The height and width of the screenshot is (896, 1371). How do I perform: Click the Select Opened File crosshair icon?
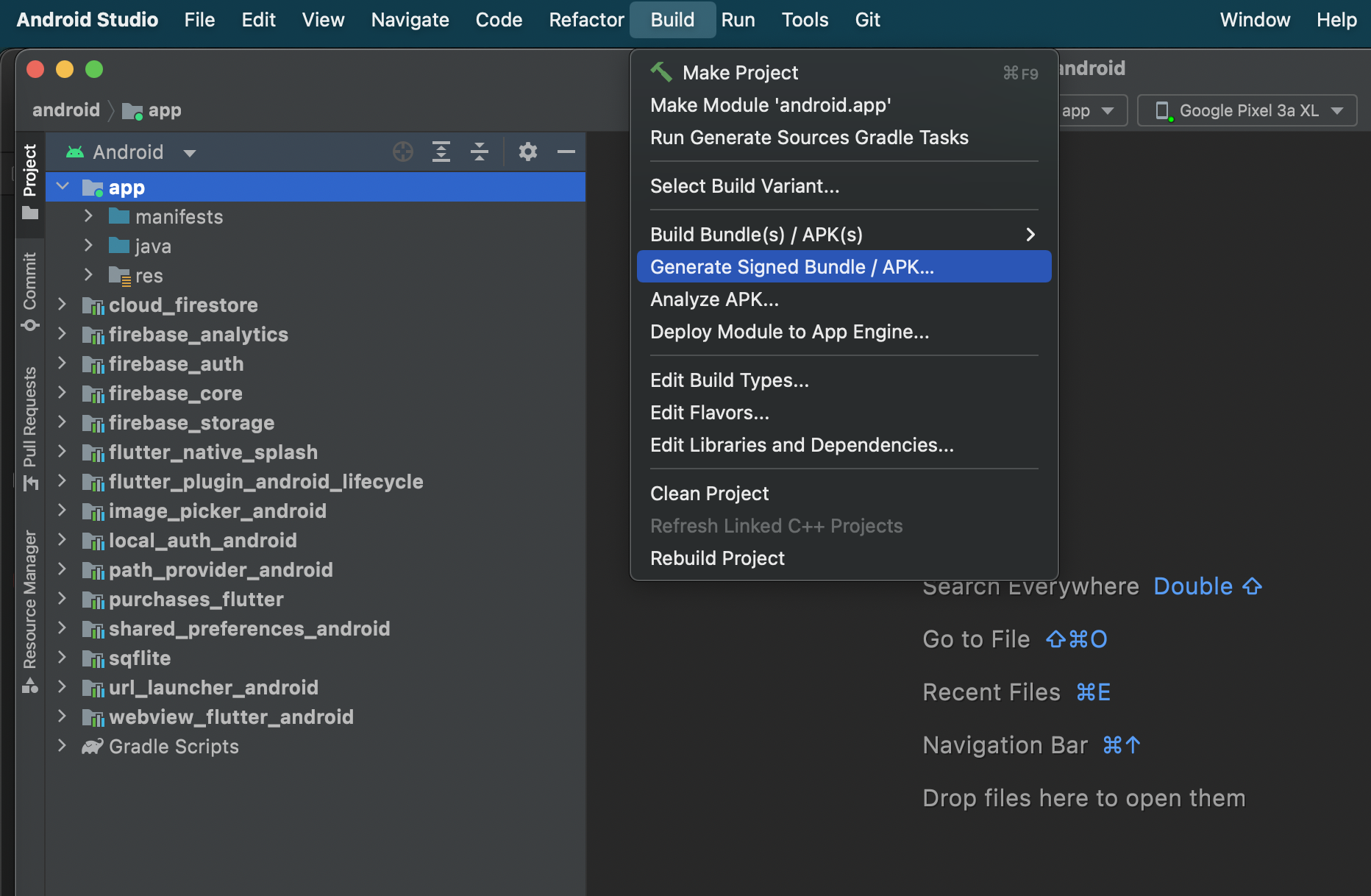pos(402,152)
